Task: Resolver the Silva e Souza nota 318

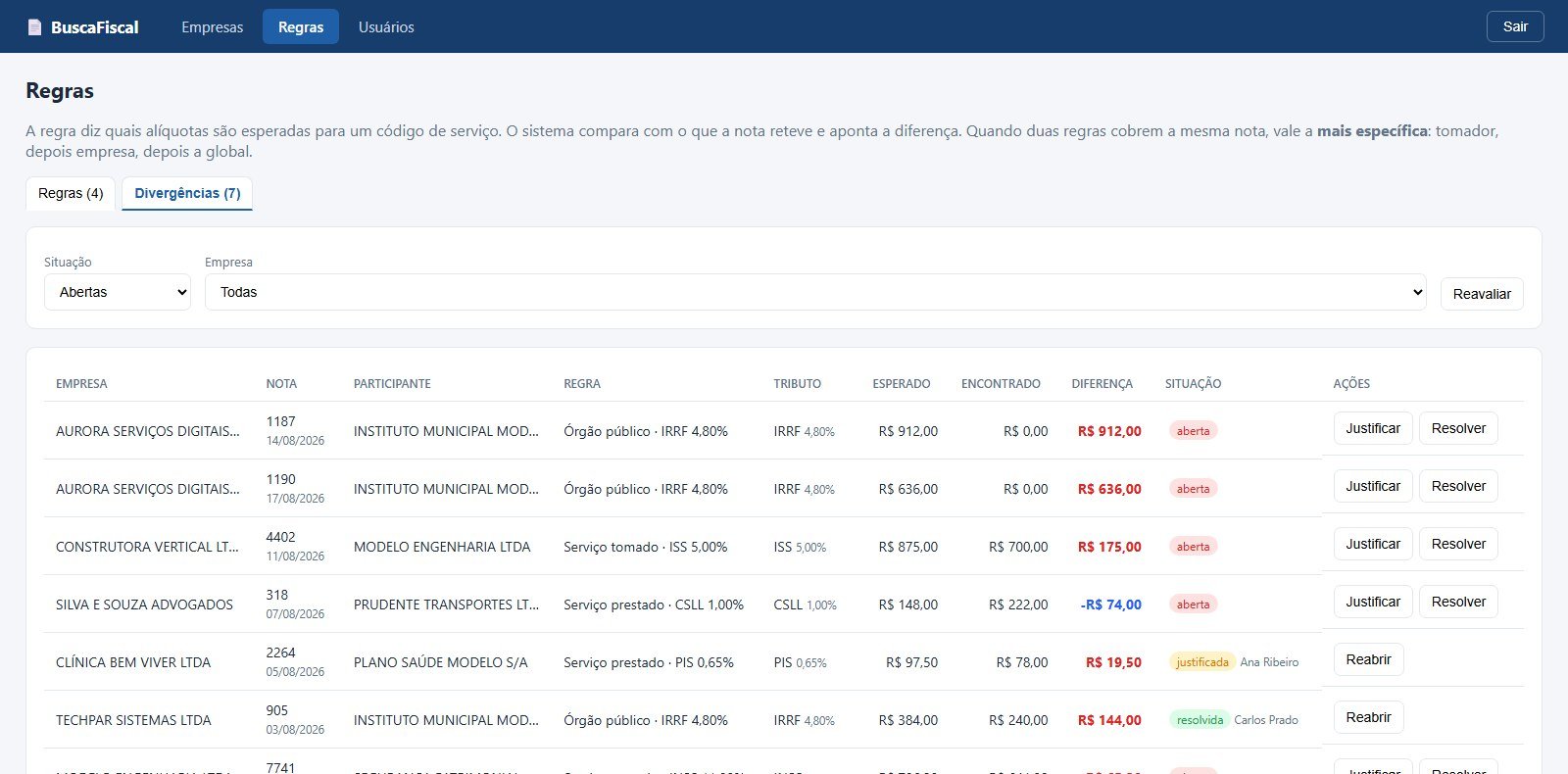Action: (x=1458, y=602)
